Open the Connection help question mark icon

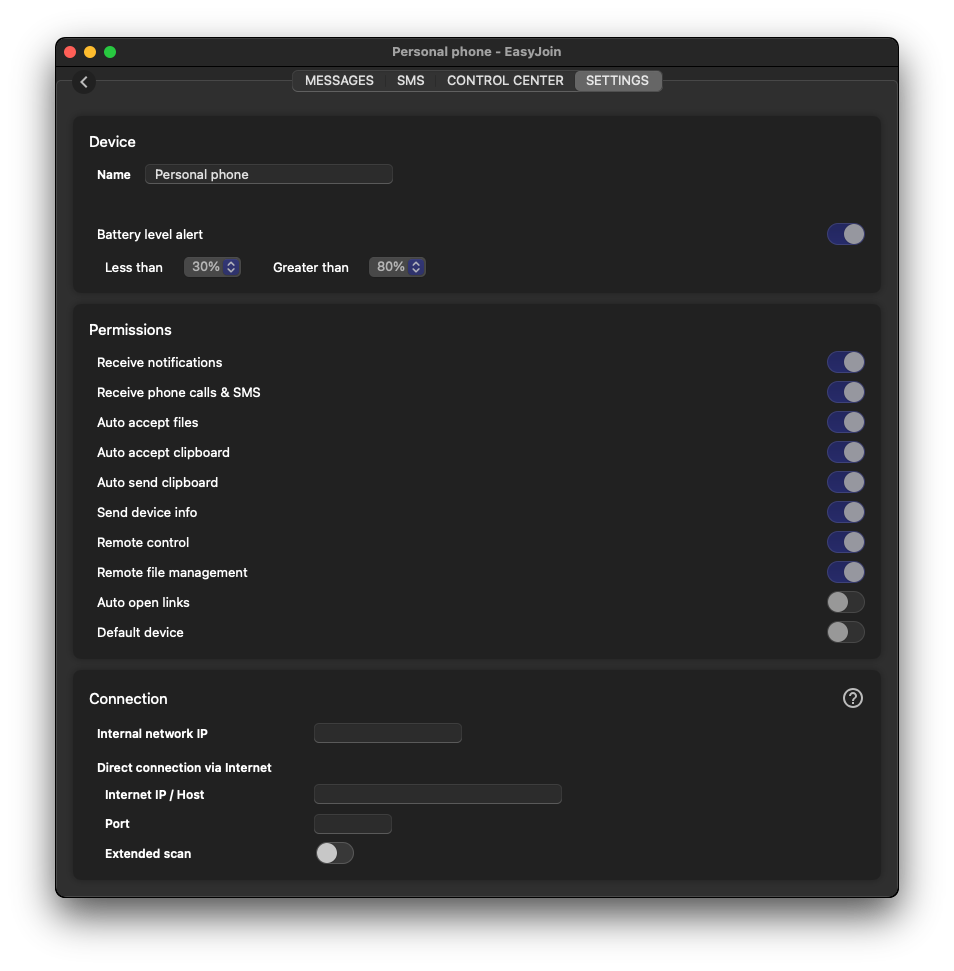pos(852,698)
